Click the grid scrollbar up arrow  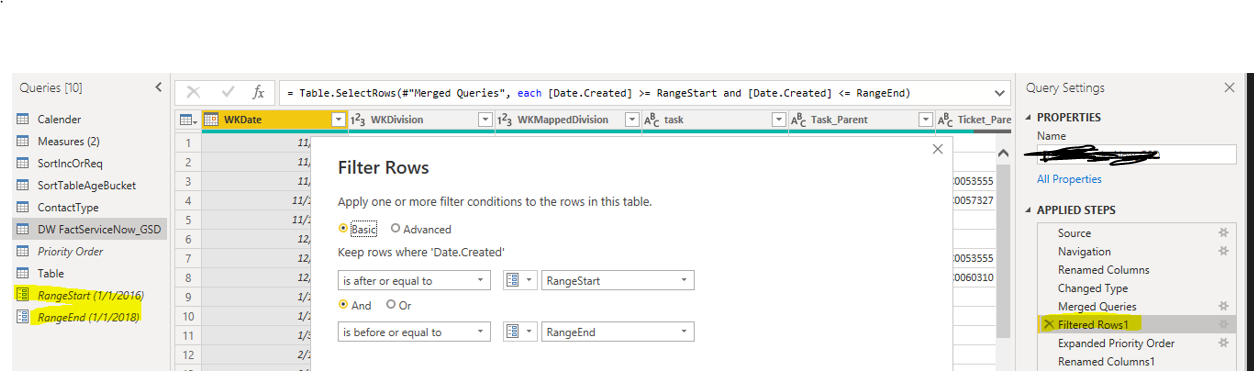(x=1003, y=153)
